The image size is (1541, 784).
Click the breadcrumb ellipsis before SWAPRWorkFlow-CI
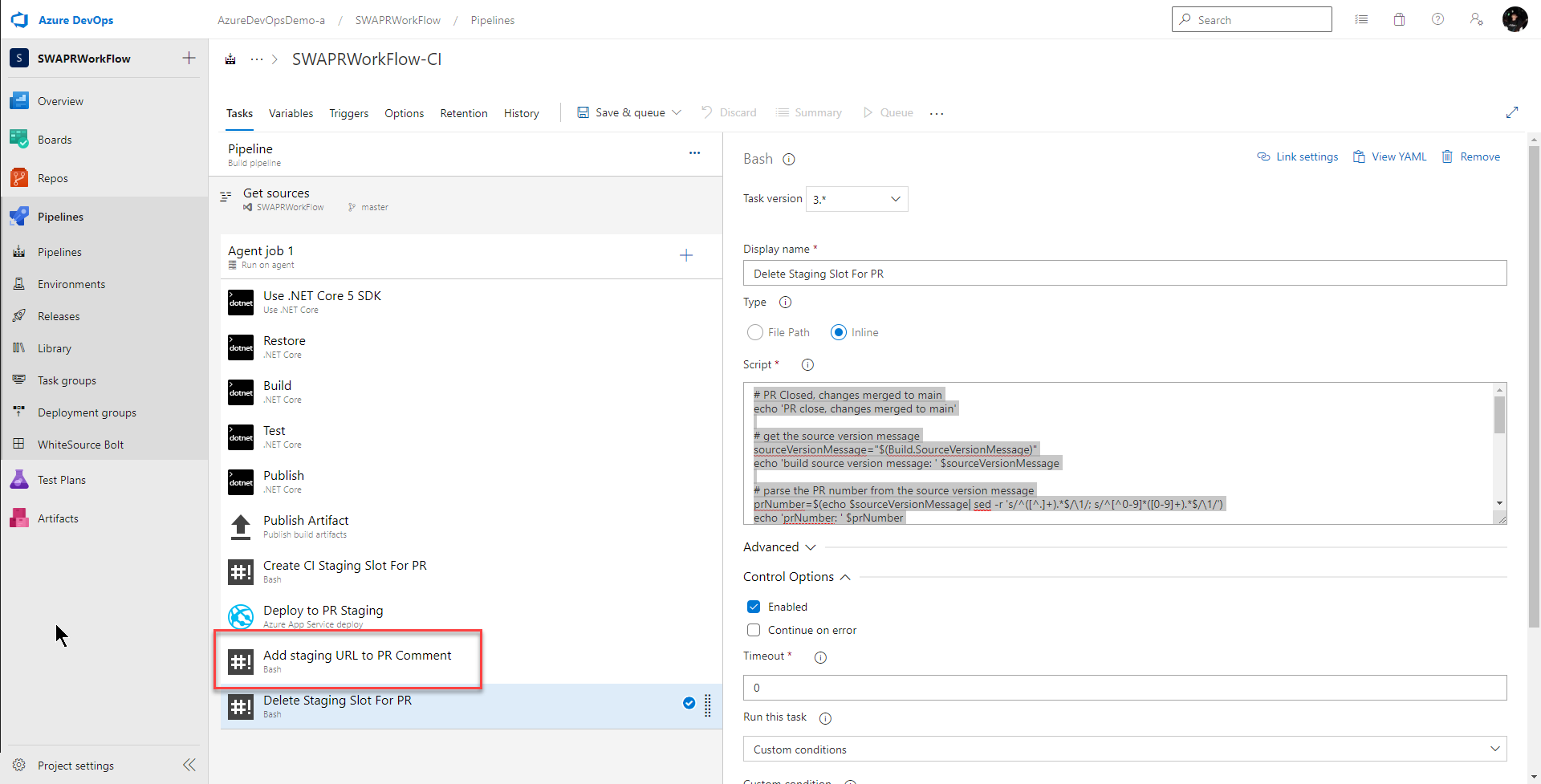257,59
